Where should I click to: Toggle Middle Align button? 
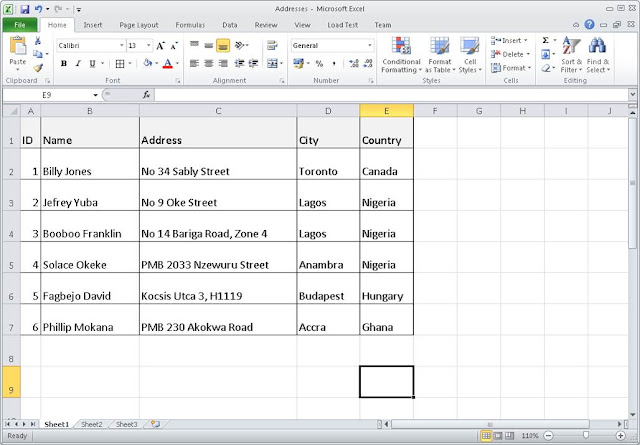click(209, 45)
